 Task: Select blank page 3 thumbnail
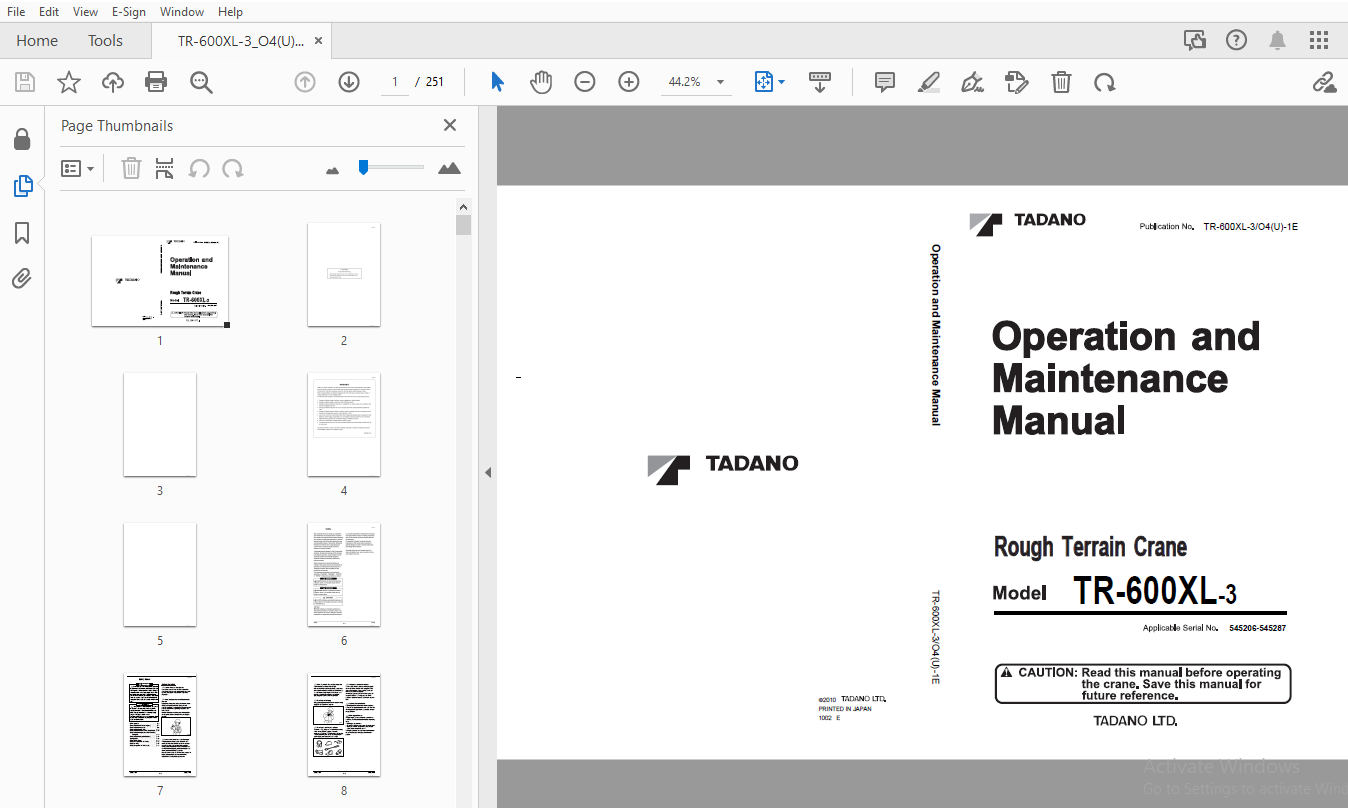[x=160, y=424]
